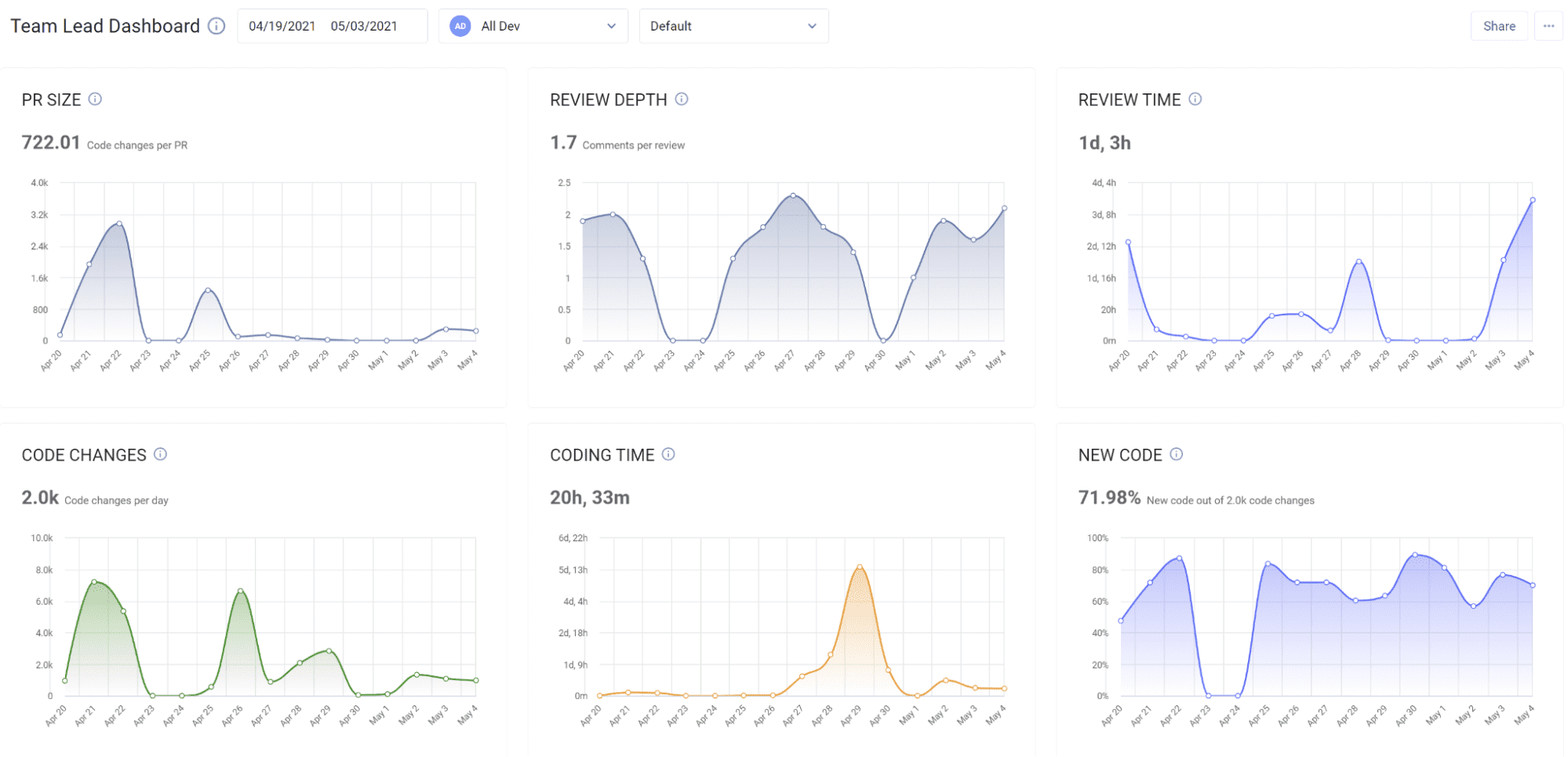Click the CODING TIME info icon
This screenshot has height=757, width=1568.
[668, 454]
